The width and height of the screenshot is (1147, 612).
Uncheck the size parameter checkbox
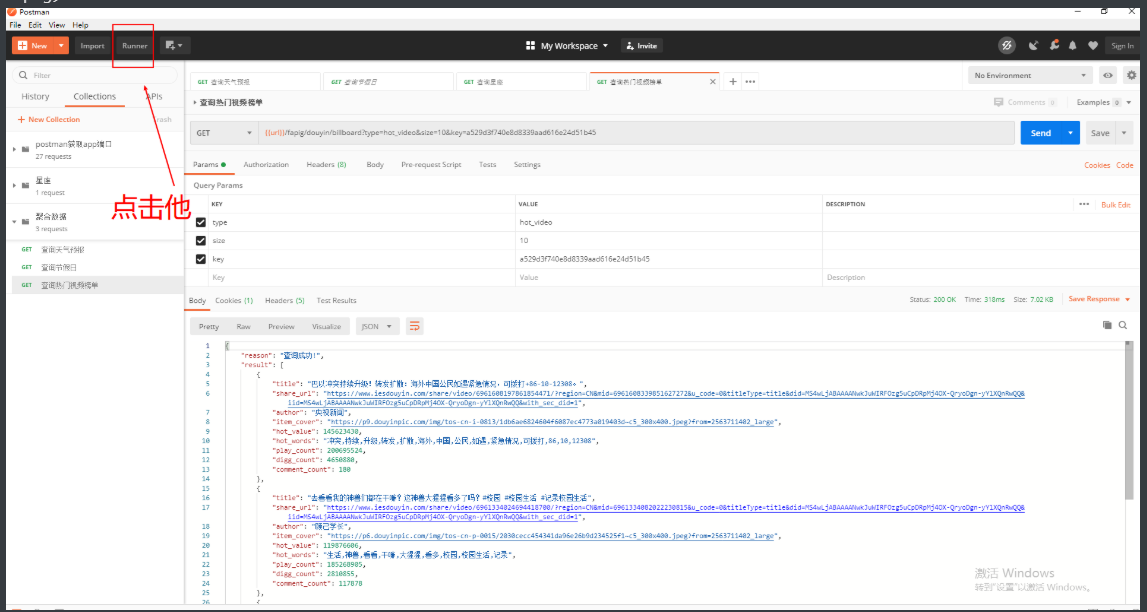pyautogui.click(x=200, y=241)
